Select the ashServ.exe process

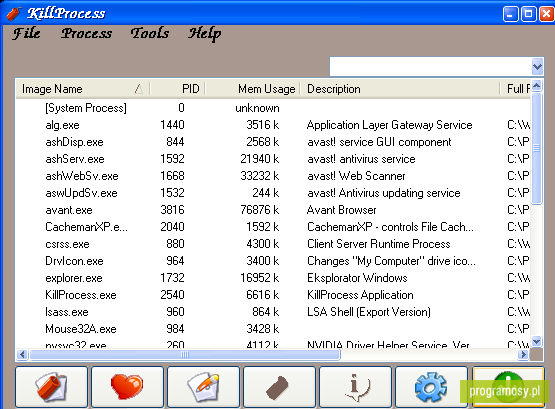click(273, 159)
